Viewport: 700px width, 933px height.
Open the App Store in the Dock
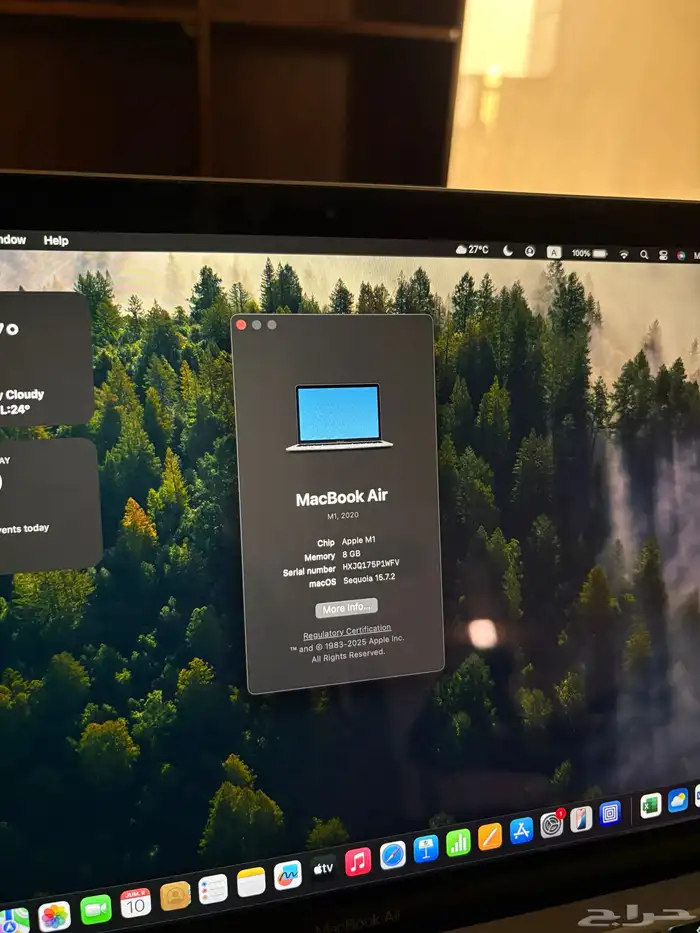(521, 831)
